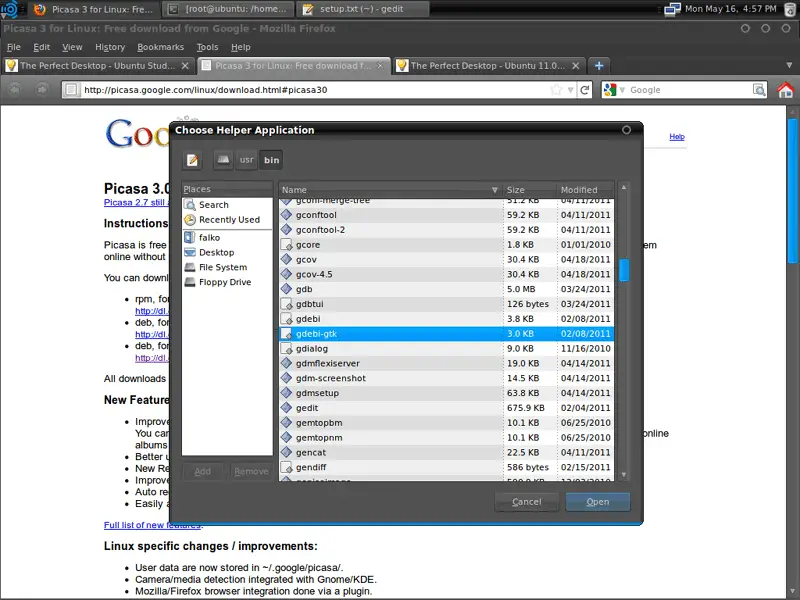Click the gdialog file icon
Image resolution: width=800 pixels, height=600 pixels.
point(287,348)
